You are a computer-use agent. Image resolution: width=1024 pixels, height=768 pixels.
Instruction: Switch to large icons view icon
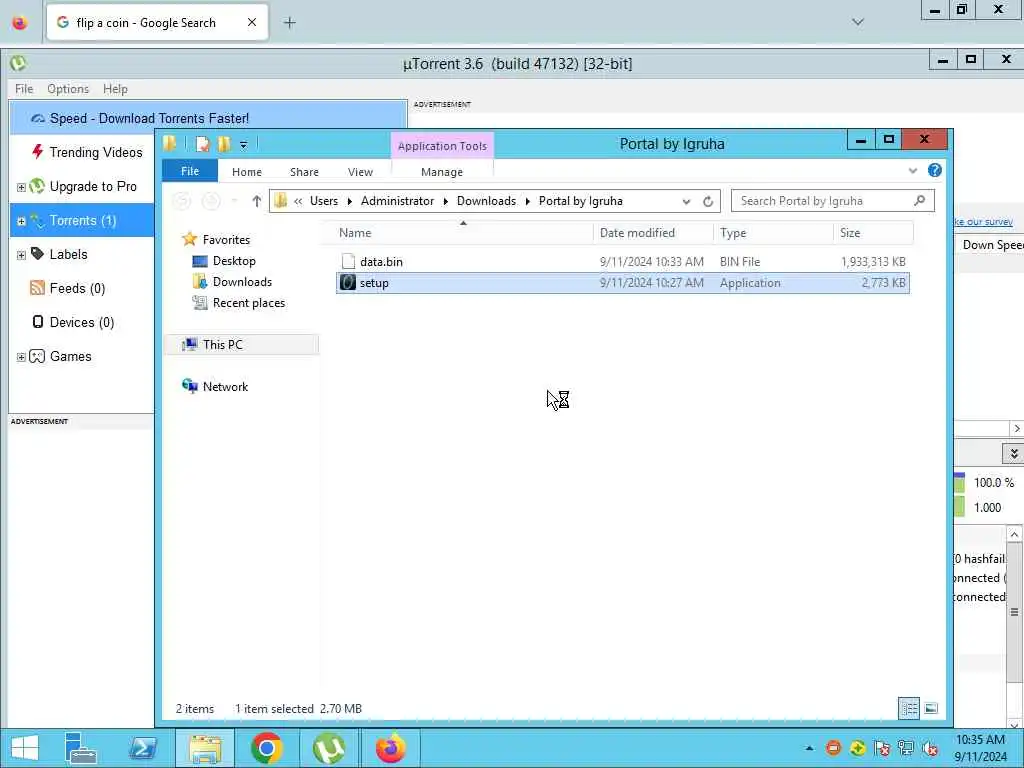[x=931, y=708]
